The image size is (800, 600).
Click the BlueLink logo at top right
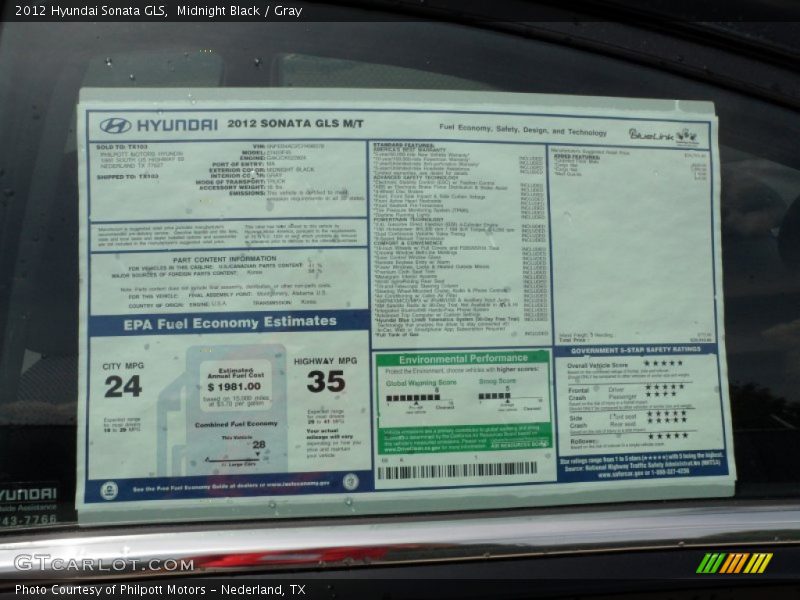tap(663, 136)
